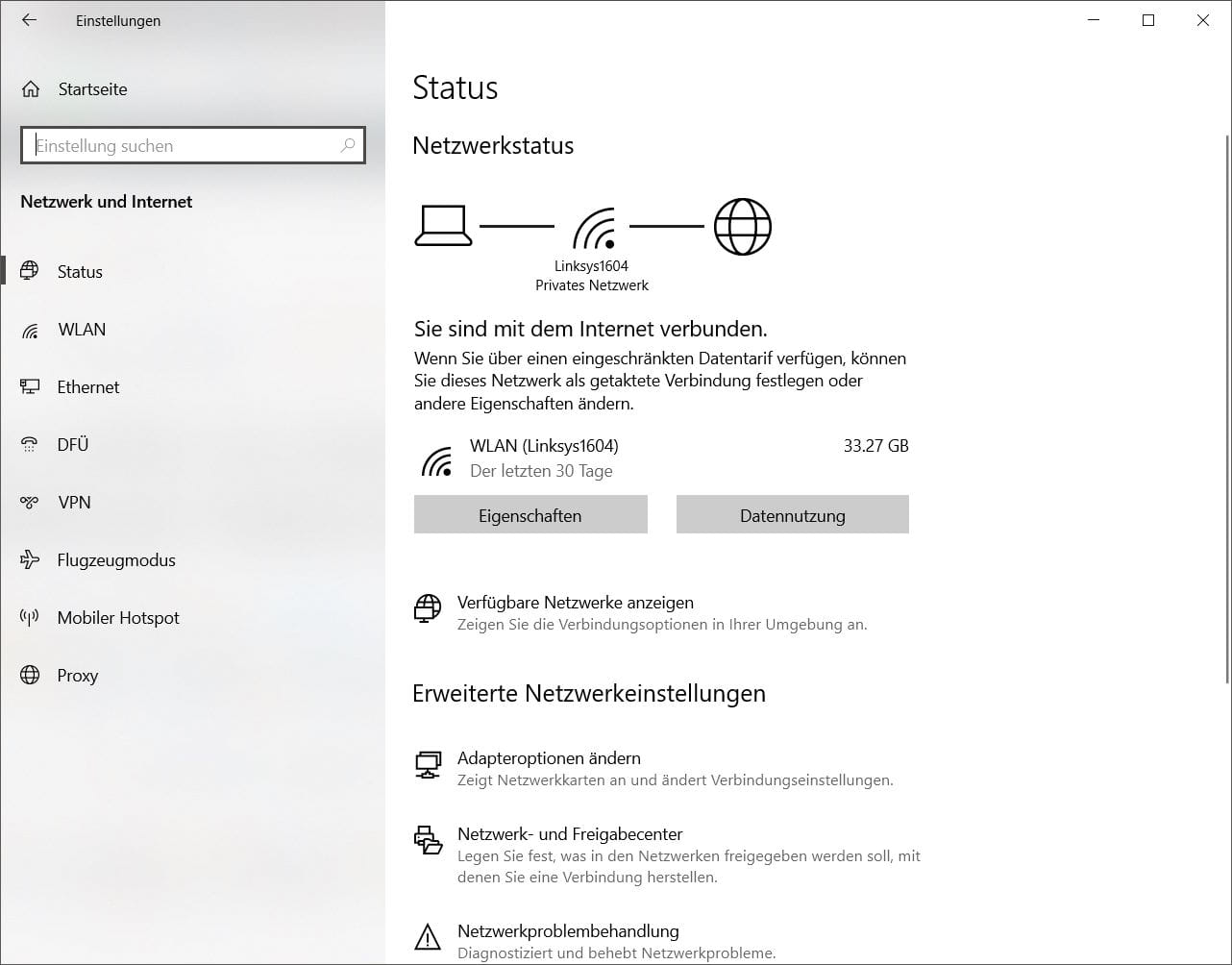Click the magnifier icon in search box
Screen dimensions: 1232x965
(x=348, y=145)
